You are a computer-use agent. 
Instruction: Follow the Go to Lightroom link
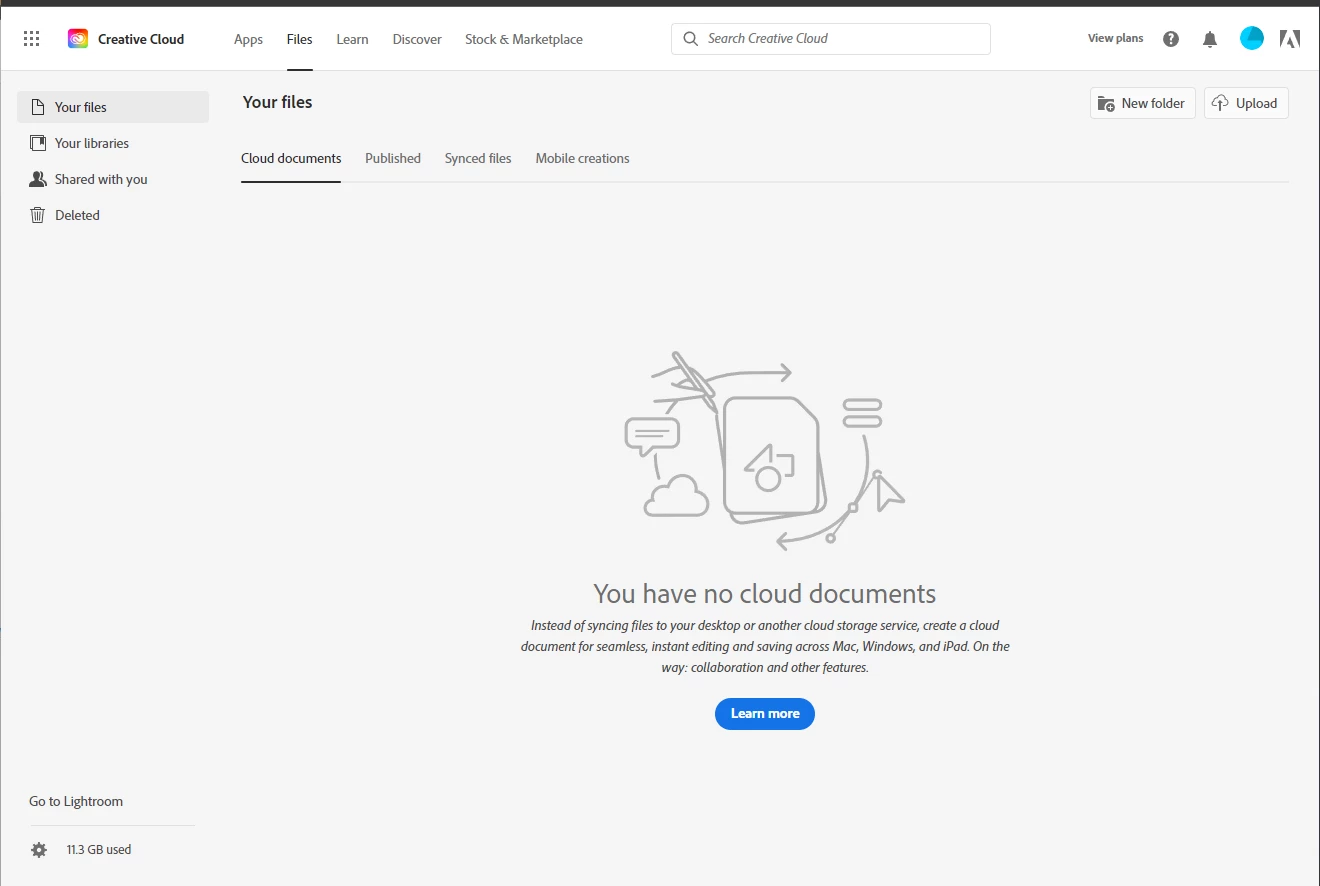(76, 801)
